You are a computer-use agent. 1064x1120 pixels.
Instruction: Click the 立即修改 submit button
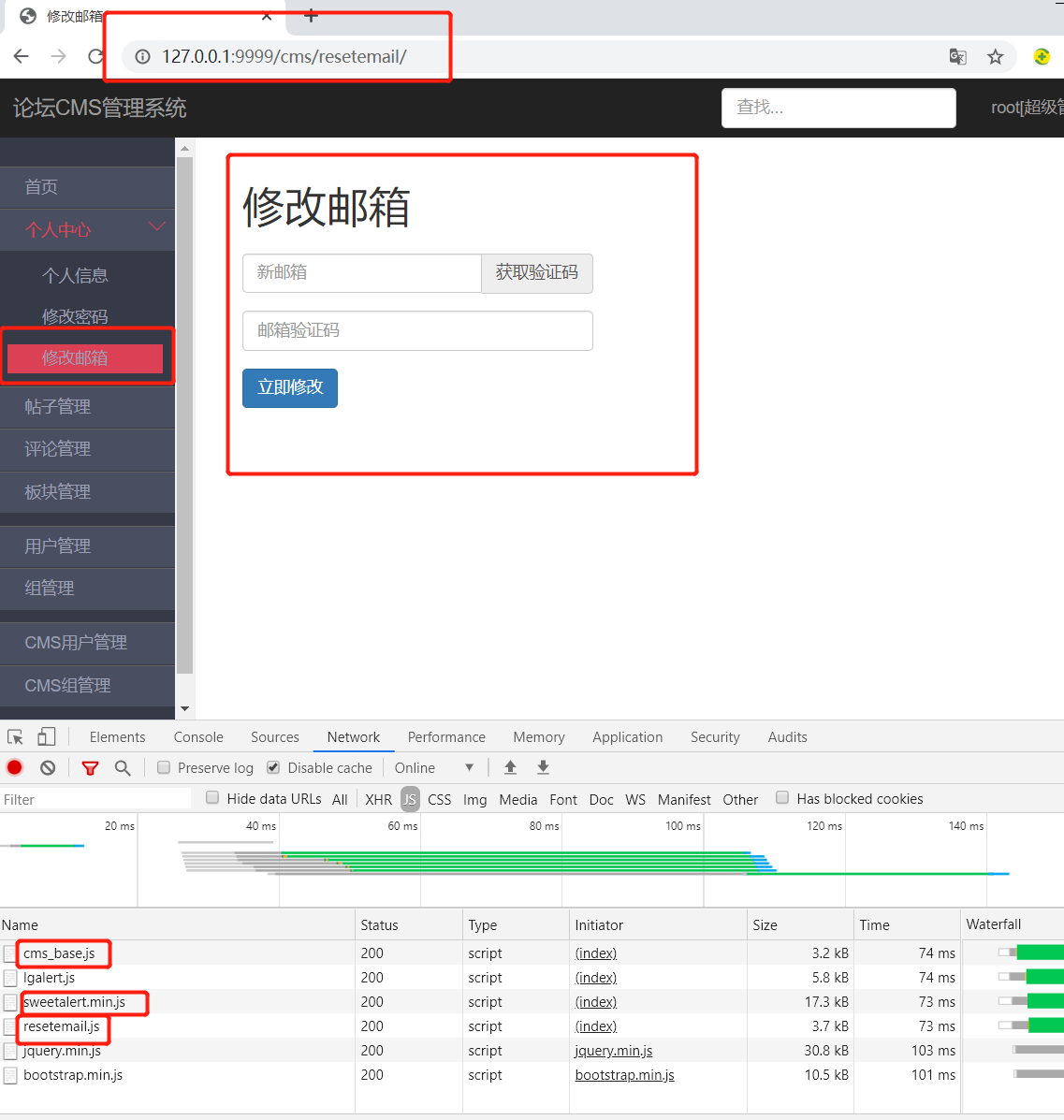click(289, 387)
